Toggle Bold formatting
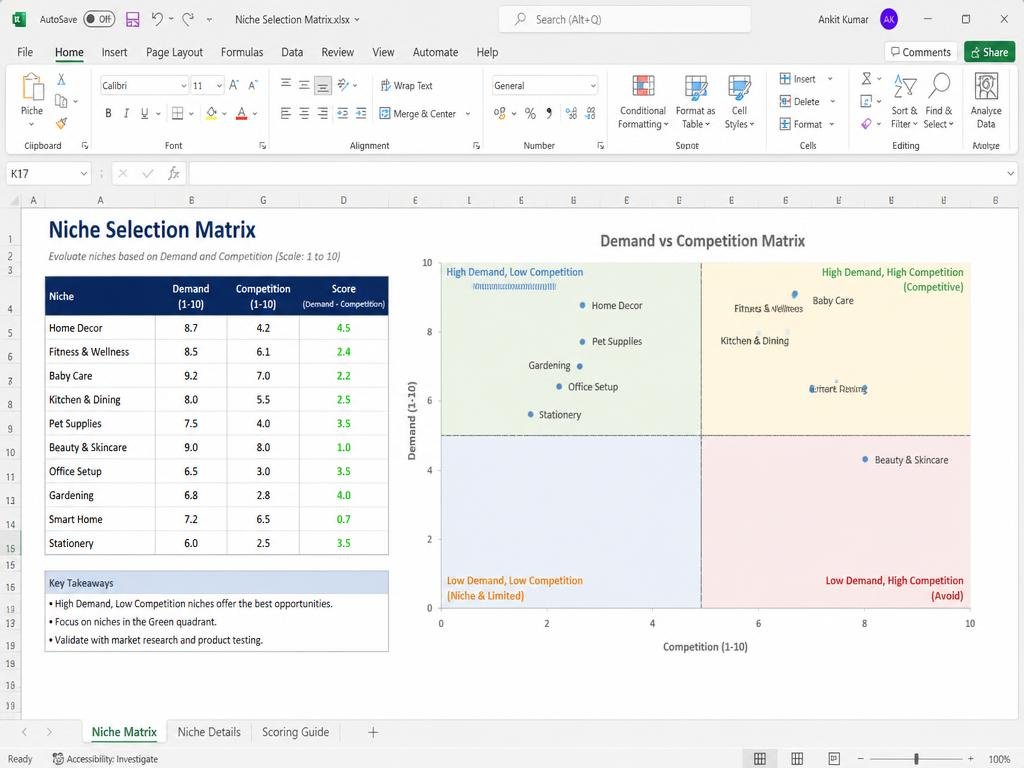 tap(108, 114)
